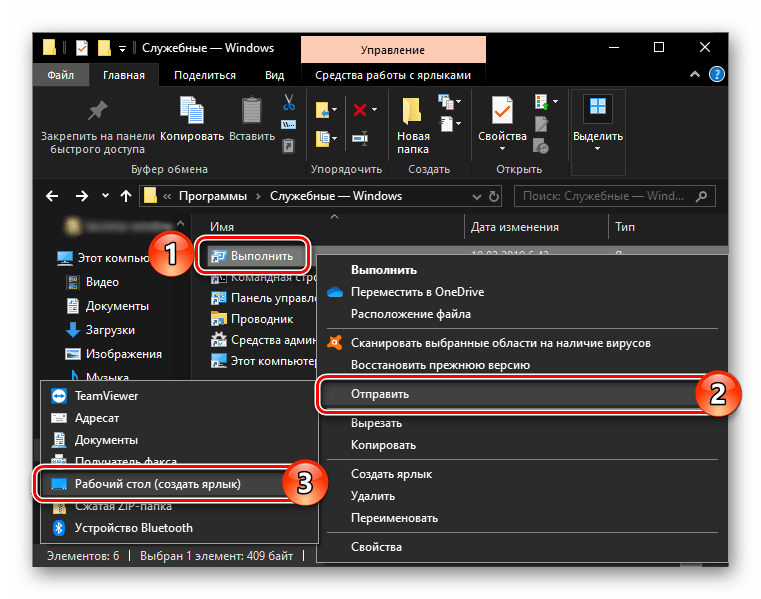Click properties icon in title bar quick toolbar
The image size is (761, 599).
point(82,48)
